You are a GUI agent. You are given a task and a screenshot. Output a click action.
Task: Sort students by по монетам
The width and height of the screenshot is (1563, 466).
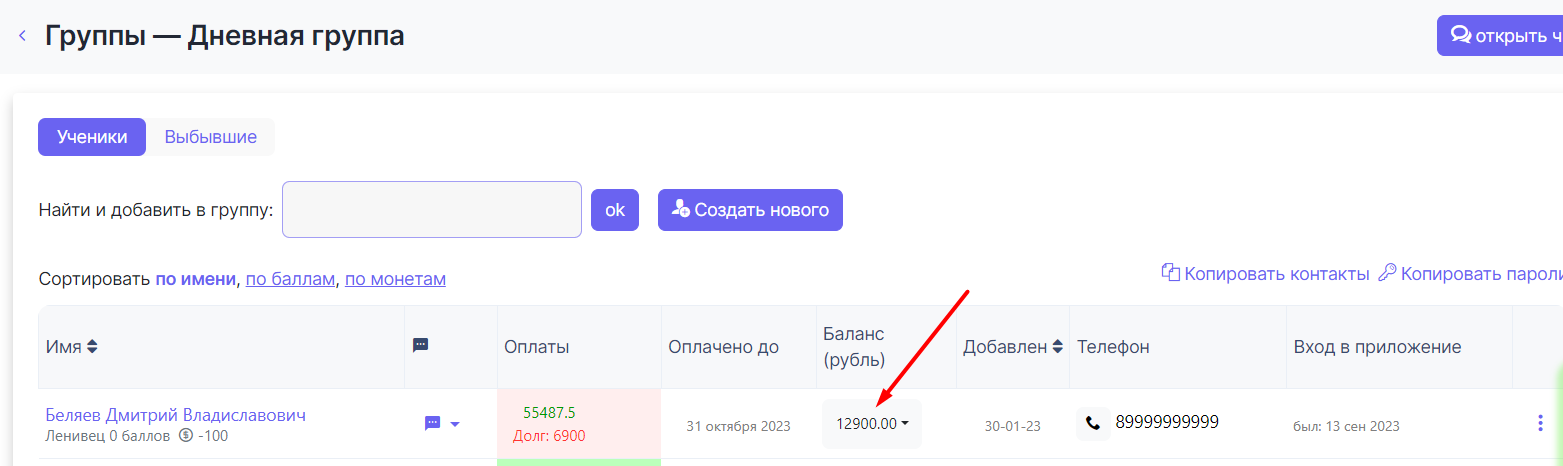point(395,279)
